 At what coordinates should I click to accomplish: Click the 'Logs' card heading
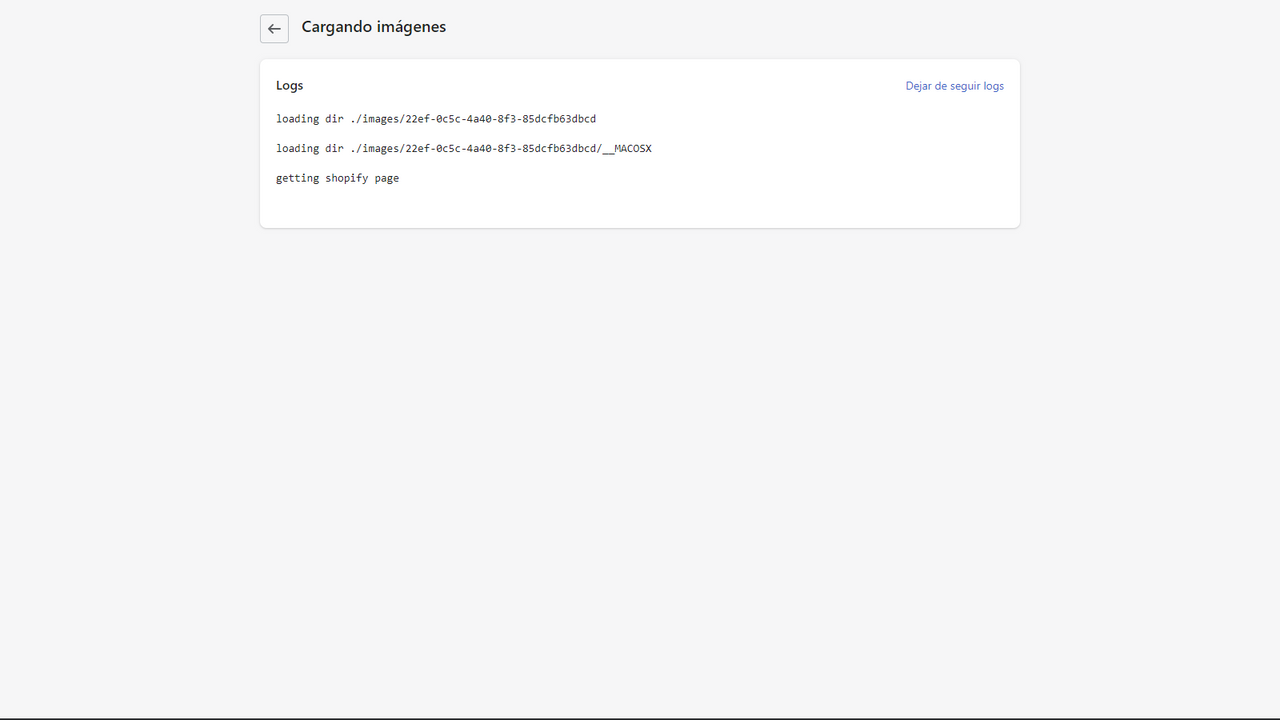click(x=290, y=86)
